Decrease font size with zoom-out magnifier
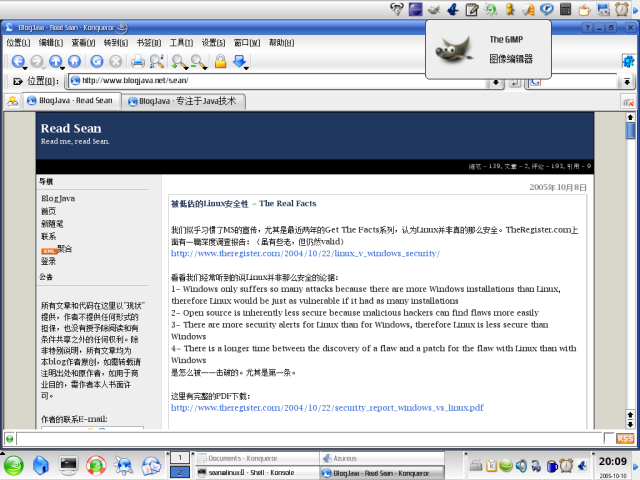 pyautogui.click(x=198, y=61)
